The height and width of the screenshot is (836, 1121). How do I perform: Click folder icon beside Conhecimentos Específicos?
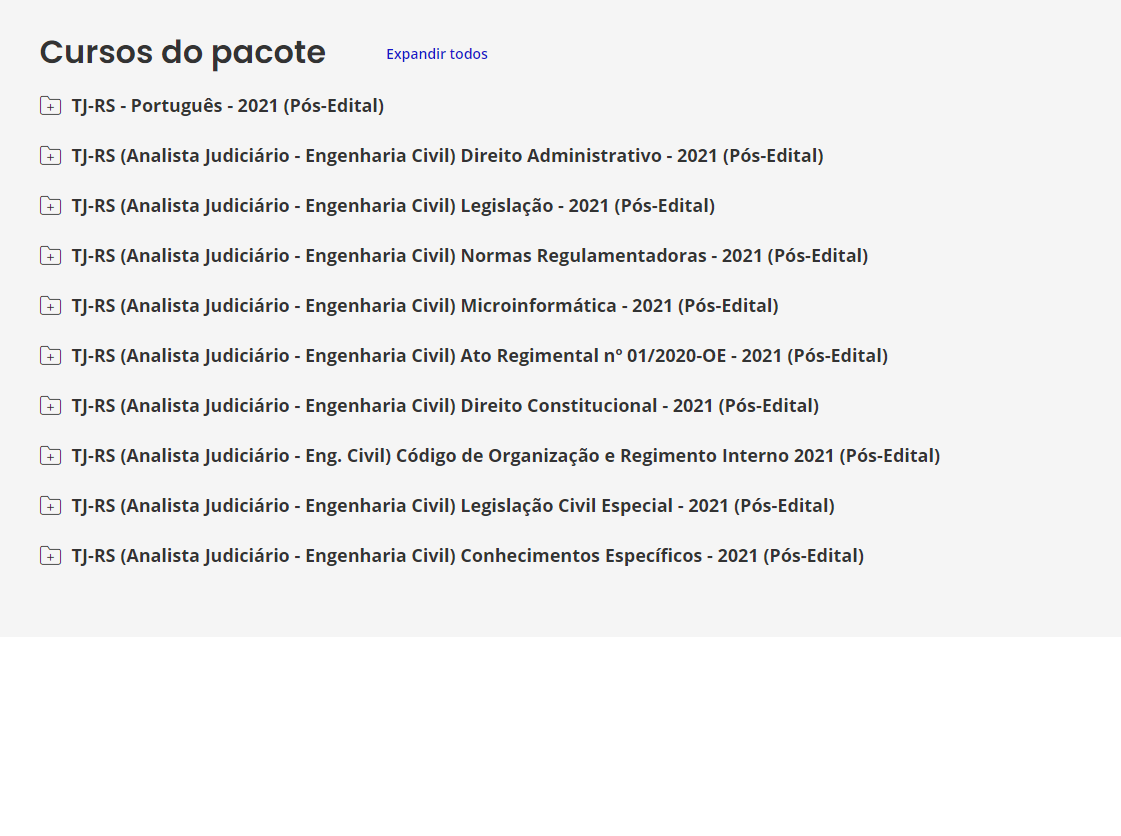pos(50,556)
